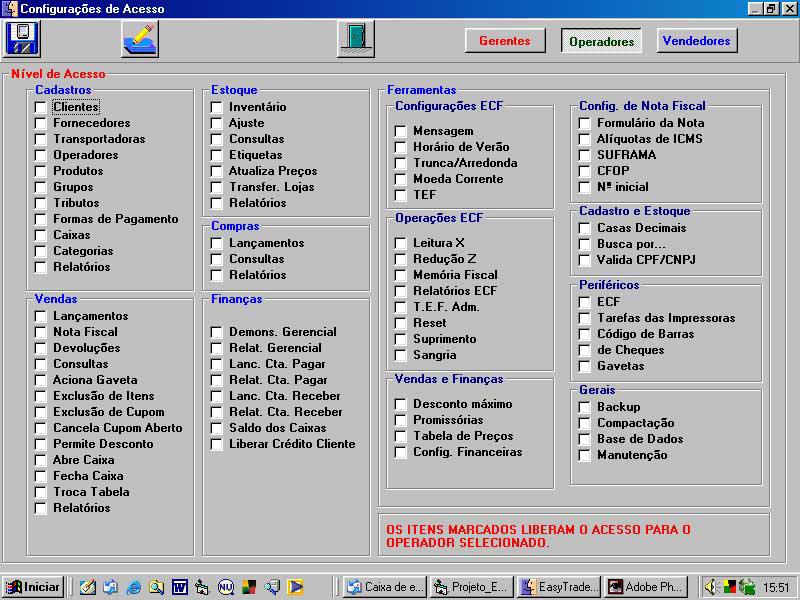Image resolution: width=800 pixels, height=600 pixels.
Task: Click the Operadores button
Action: click(x=601, y=42)
